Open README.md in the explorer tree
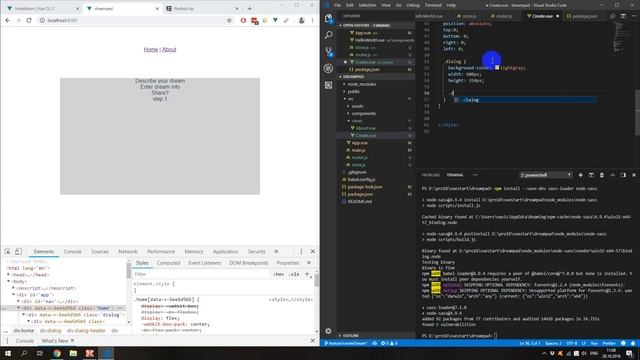Image resolution: width=640 pixels, height=360 pixels. pos(360,202)
